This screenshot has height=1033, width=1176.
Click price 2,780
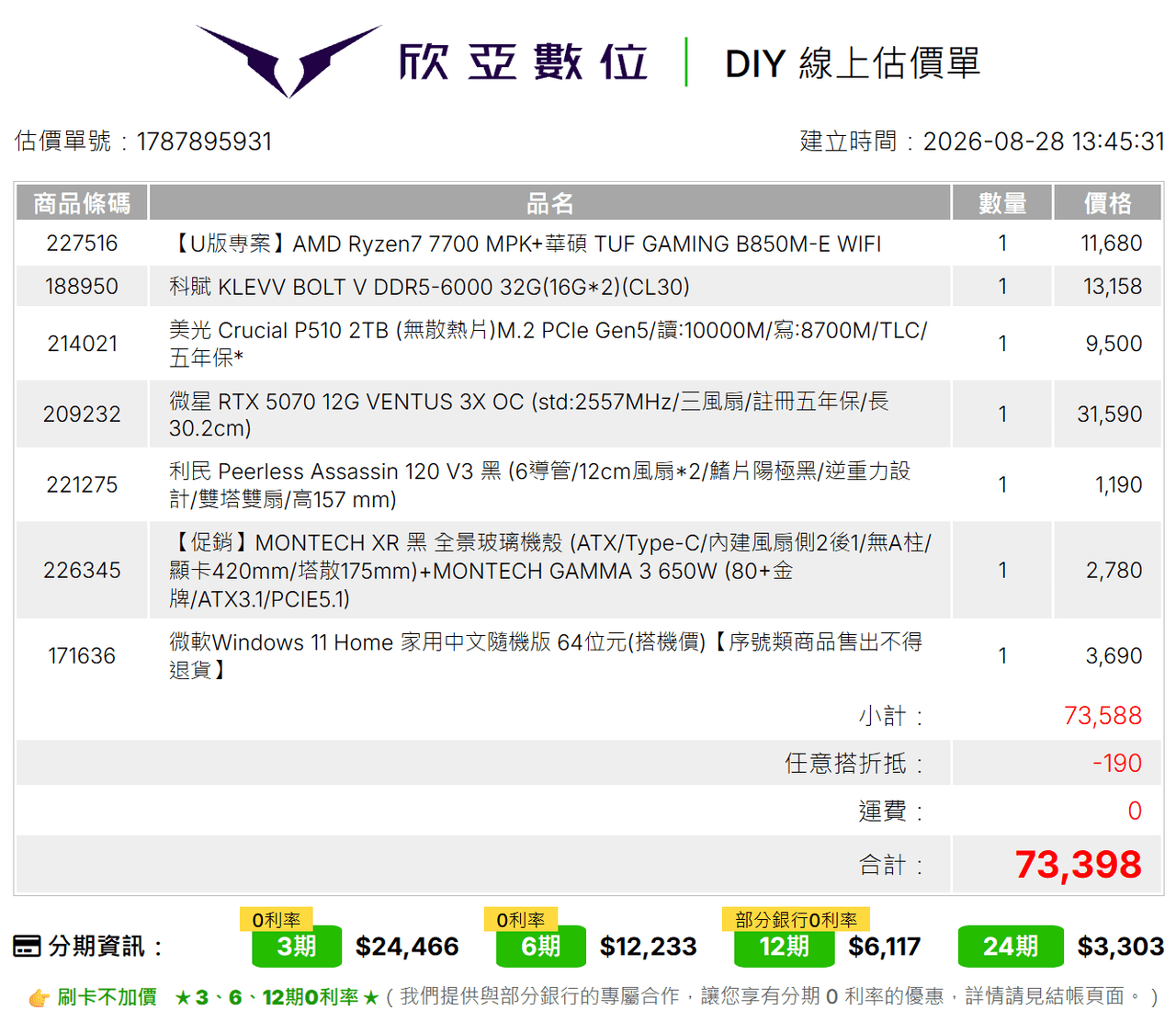tap(1114, 571)
